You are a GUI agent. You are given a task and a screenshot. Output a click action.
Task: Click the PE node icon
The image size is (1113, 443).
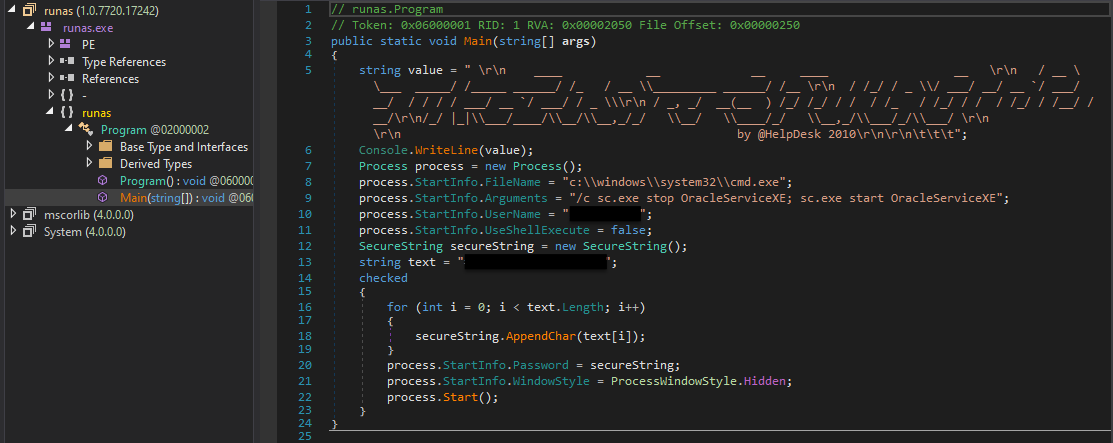pos(67,45)
